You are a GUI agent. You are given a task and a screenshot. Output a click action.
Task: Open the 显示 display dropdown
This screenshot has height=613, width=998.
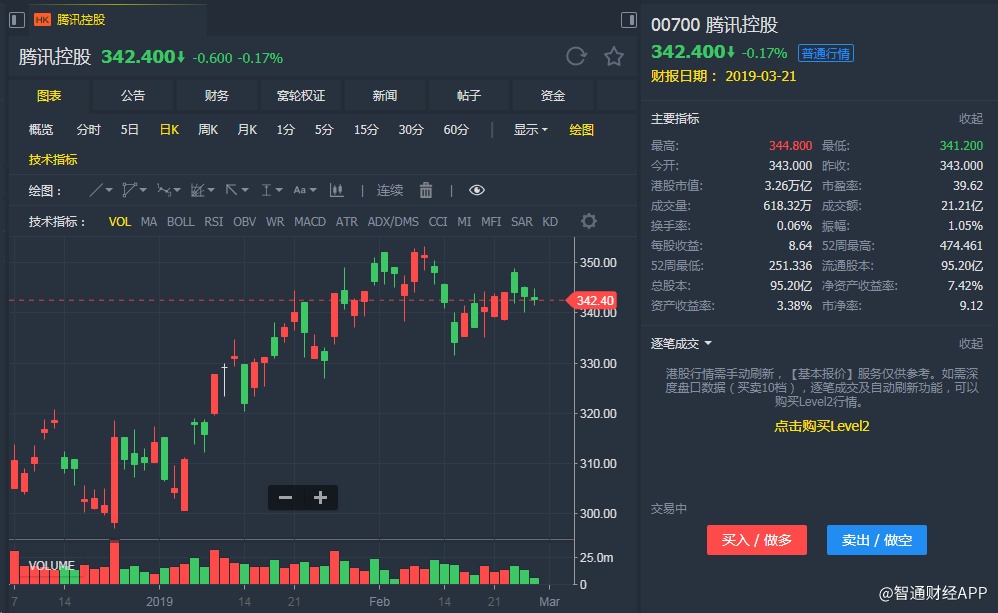(x=530, y=129)
